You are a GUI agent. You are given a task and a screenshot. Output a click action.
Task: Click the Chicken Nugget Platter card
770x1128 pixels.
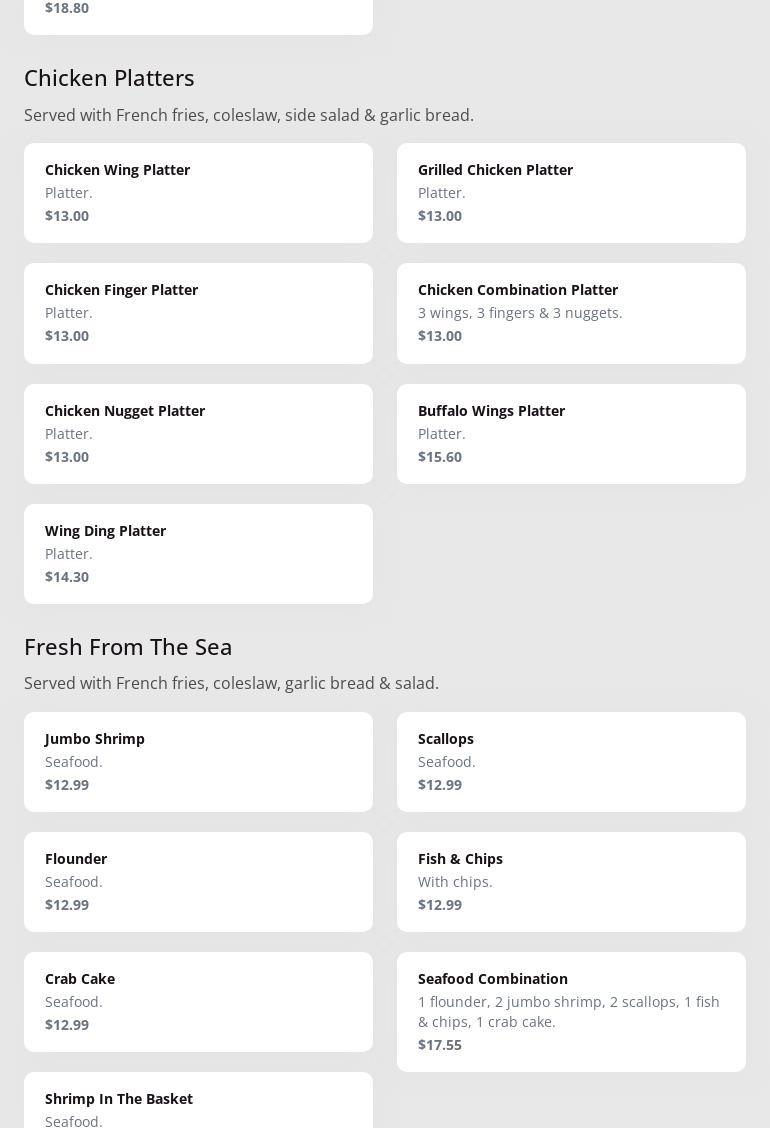tap(198, 433)
